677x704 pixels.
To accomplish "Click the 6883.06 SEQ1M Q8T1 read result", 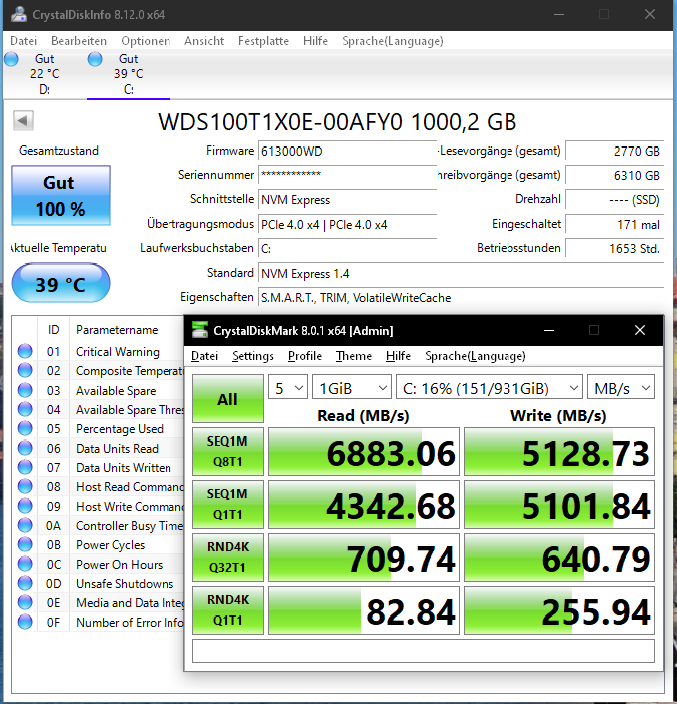I will pyautogui.click(x=364, y=451).
